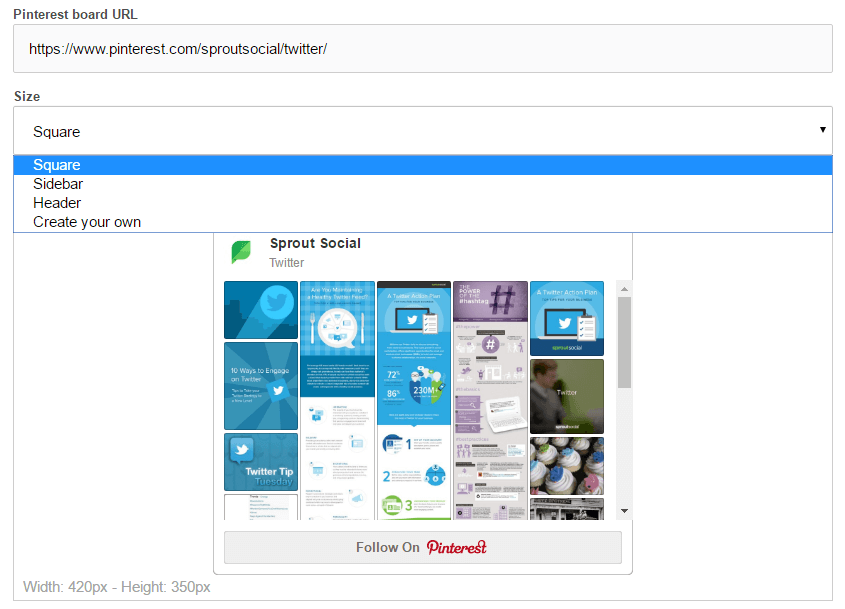Screen dimensions: 845x609
Task: Pick the Header size option
Action: click(x=422, y=203)
